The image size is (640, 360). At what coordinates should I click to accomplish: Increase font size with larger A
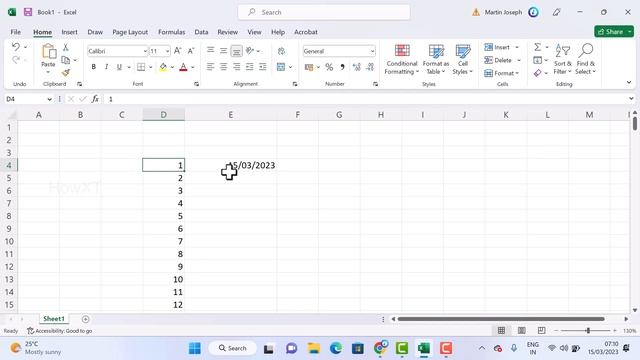tap(178, 51)
